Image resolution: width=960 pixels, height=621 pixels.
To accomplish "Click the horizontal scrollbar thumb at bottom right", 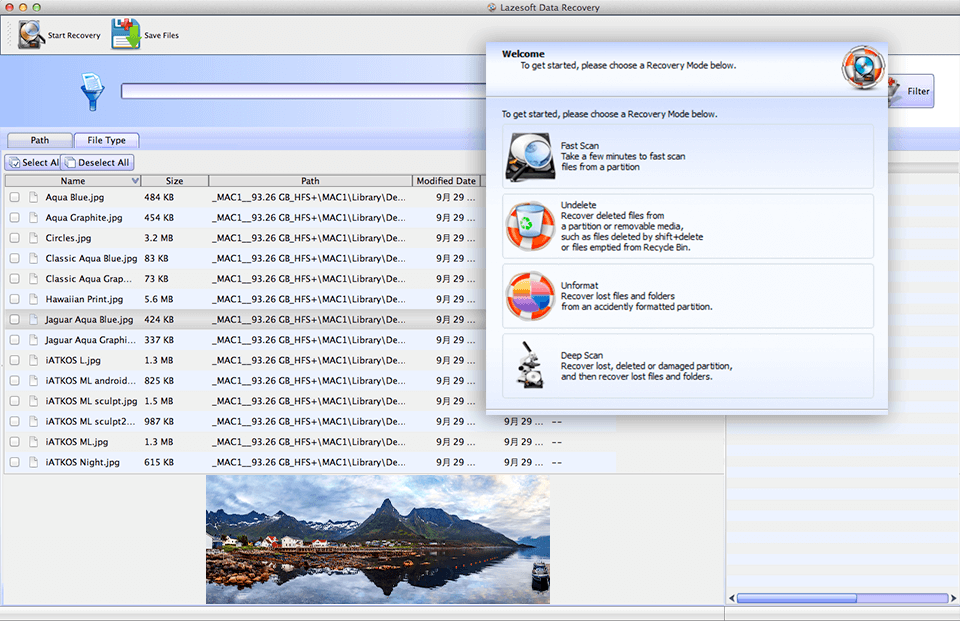I will coord(797,598).
